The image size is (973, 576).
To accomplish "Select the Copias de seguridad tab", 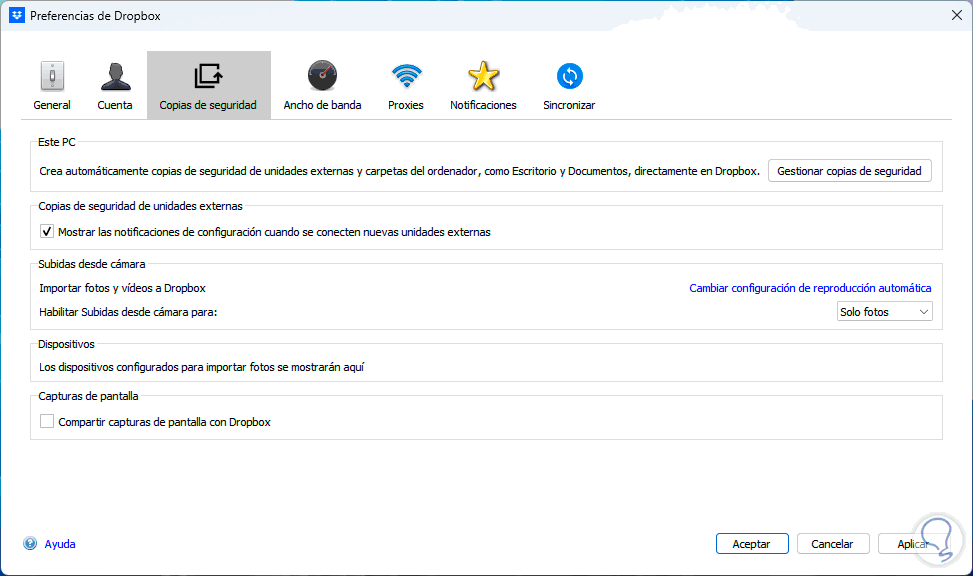I will (208, 86).
